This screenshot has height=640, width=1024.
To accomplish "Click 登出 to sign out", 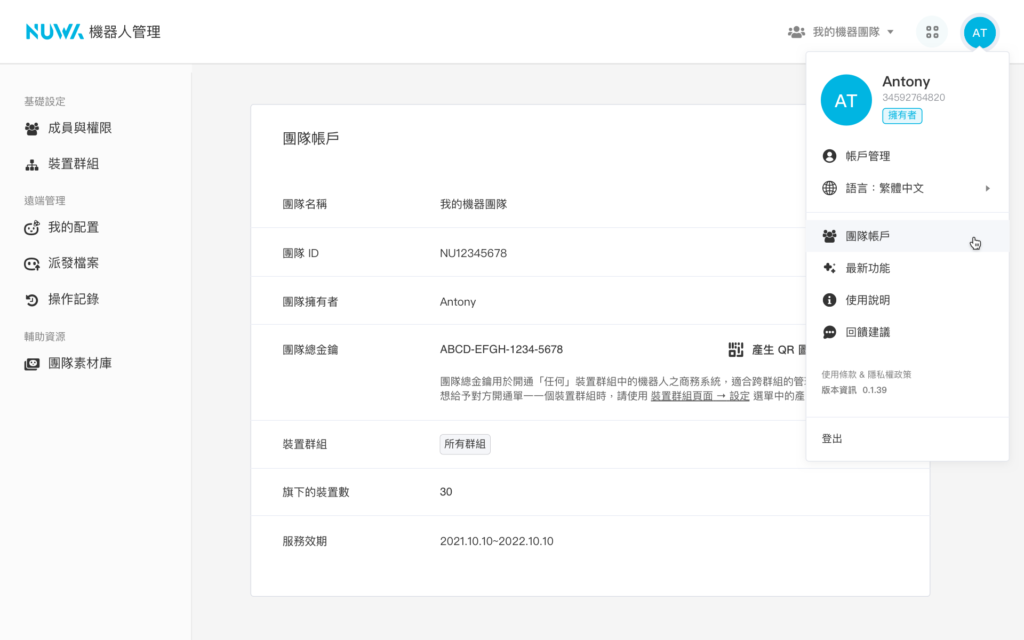I will (x=831, y=439).
